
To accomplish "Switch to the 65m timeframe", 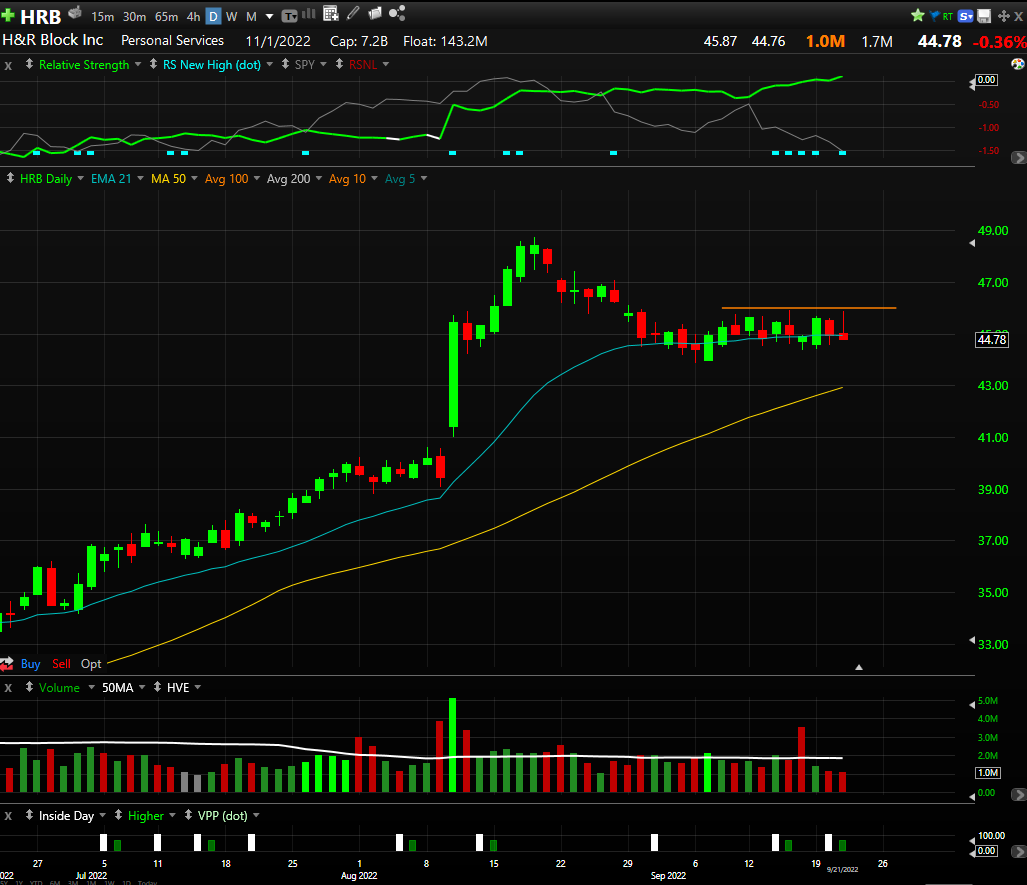I will 166,16.
